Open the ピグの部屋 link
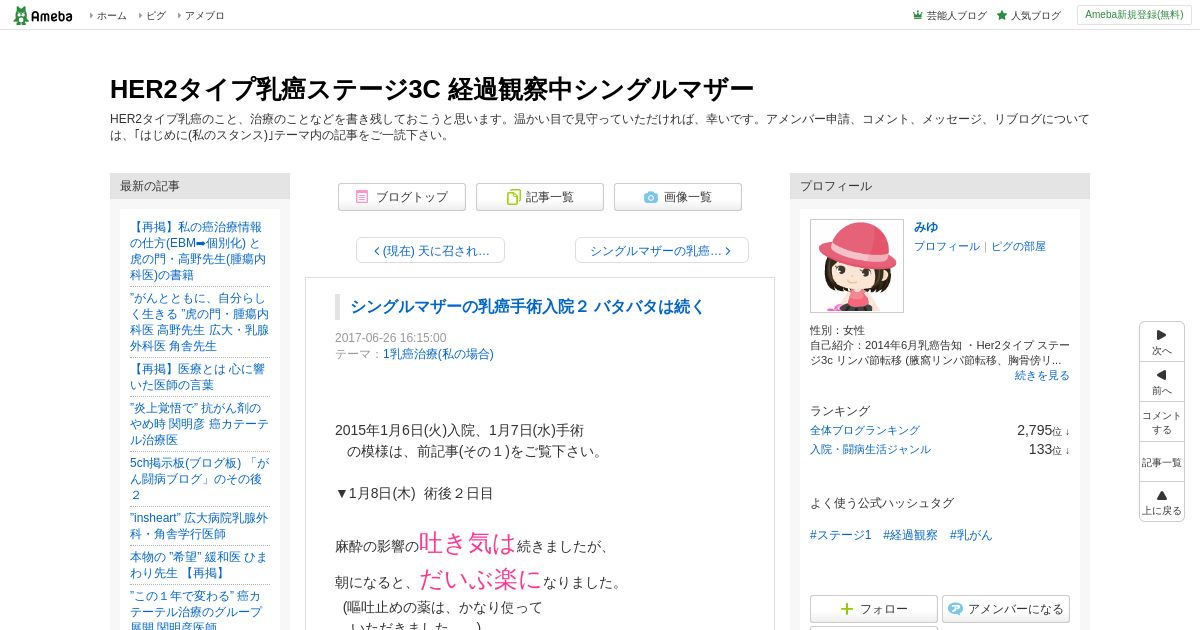 (1018, 246)
